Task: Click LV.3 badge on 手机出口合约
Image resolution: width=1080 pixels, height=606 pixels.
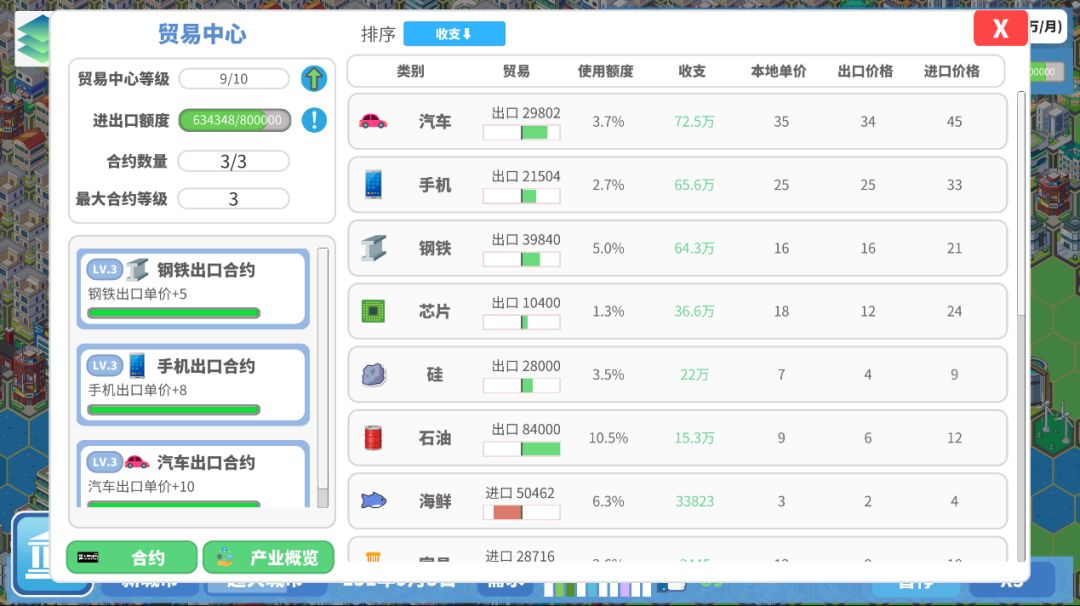Action: [105, 366]
